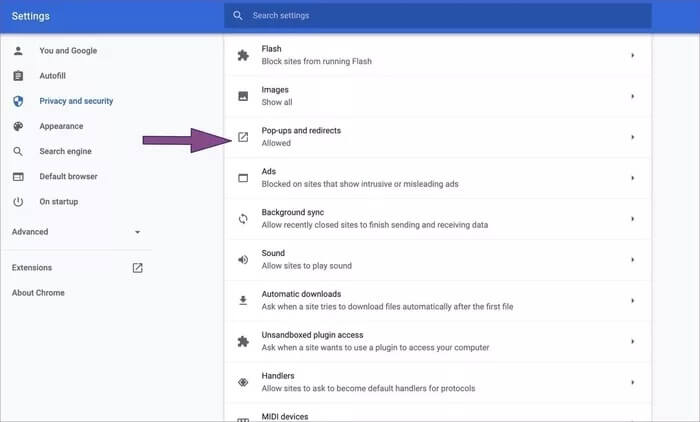Viewport: 700px width, 422px height.
Task: Open the Extensions link in the sidebar
Action: pyautogui.click(x=32, y=267)
